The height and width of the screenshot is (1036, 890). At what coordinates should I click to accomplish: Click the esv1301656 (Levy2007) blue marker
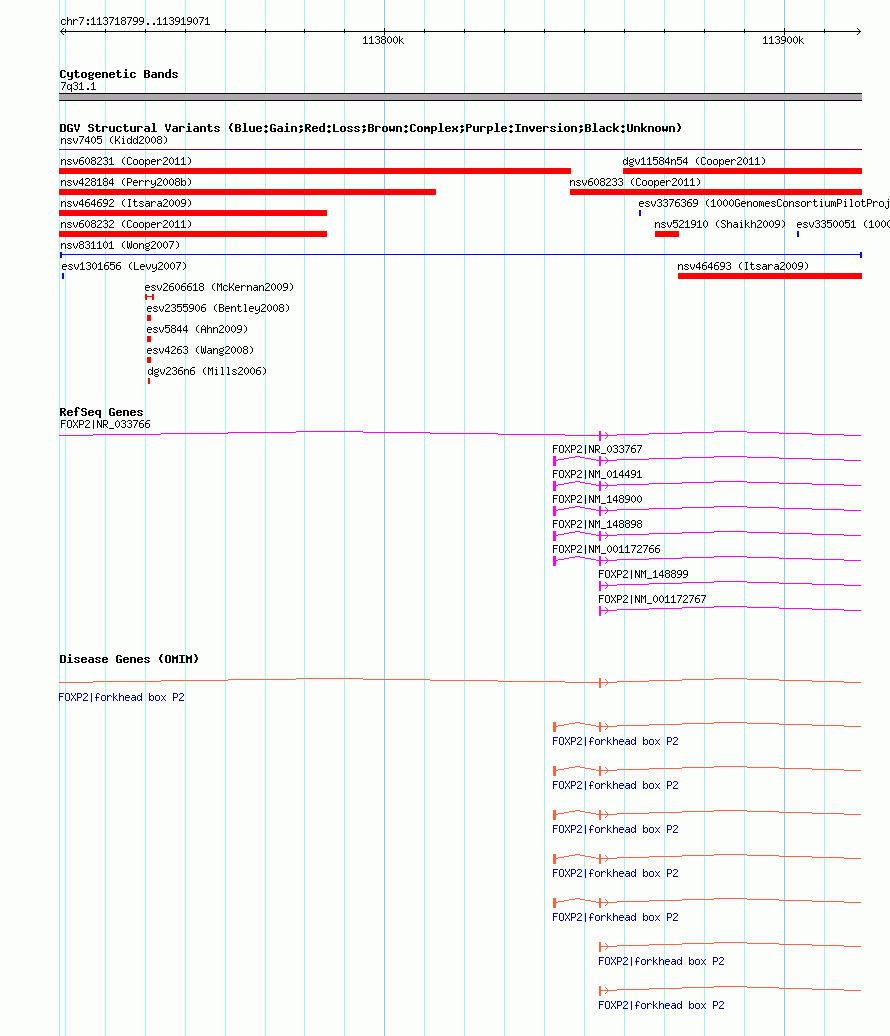point(63,276)
